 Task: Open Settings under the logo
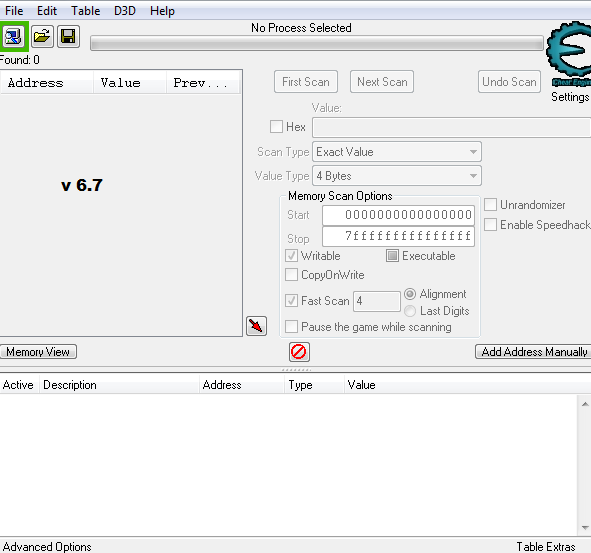point(570,97)
